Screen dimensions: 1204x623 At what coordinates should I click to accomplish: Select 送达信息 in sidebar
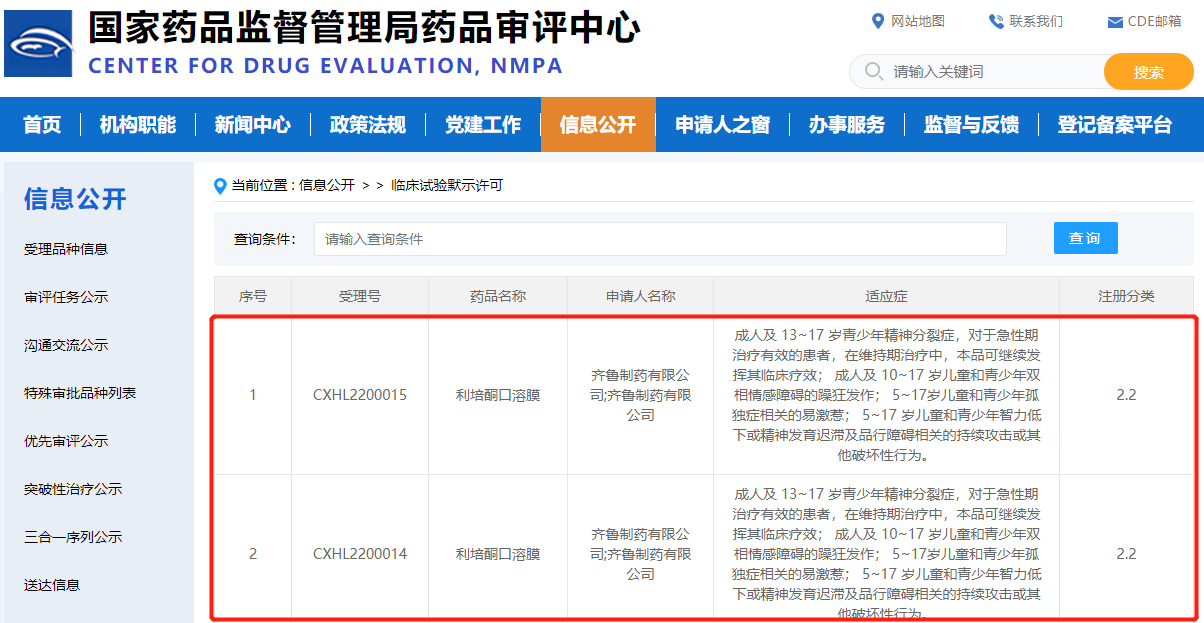coord(52,585)
